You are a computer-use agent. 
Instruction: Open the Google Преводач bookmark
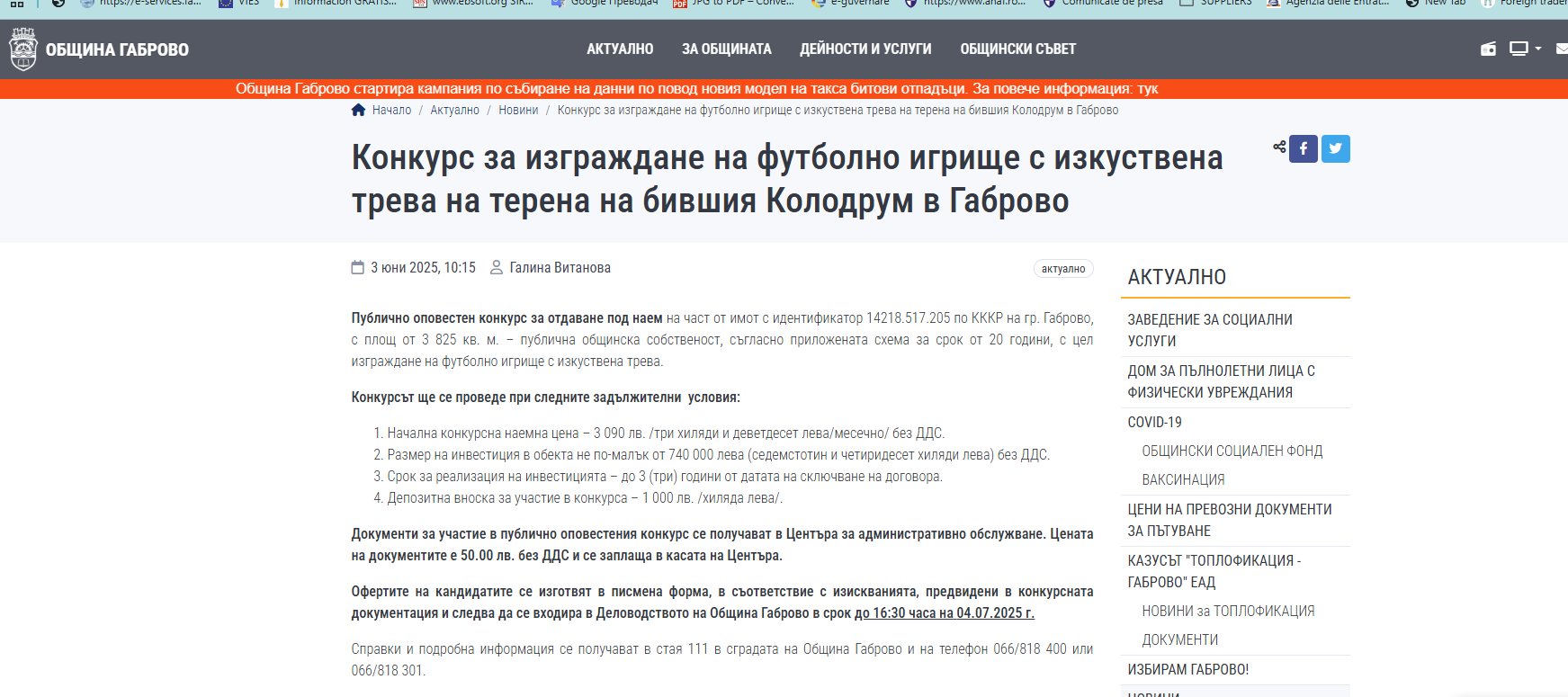(x=605, y=4)
